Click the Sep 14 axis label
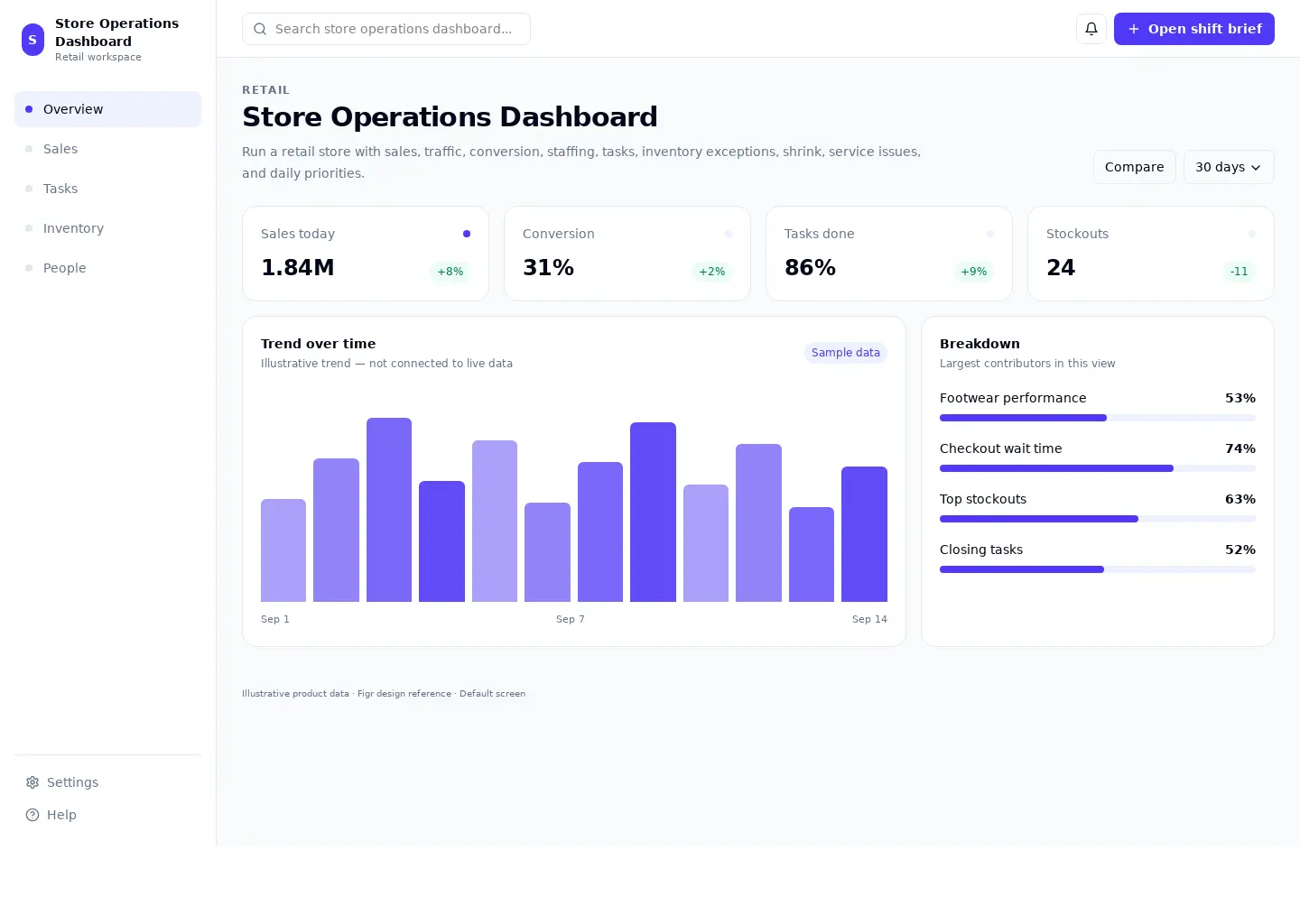This screenshot has height=924, width=1300. click(869, 619)
